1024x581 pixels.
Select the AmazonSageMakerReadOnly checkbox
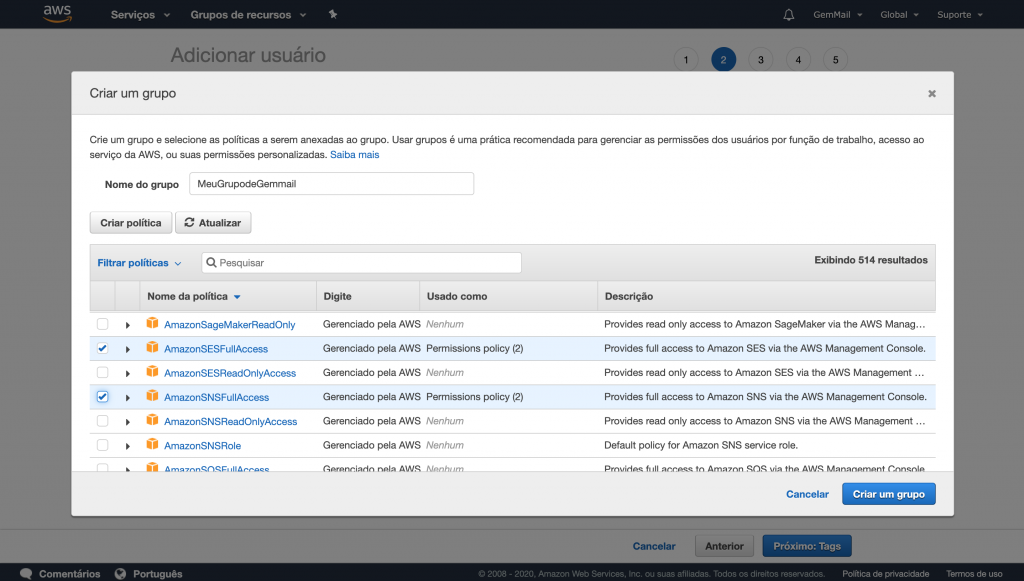pos(103,324)
